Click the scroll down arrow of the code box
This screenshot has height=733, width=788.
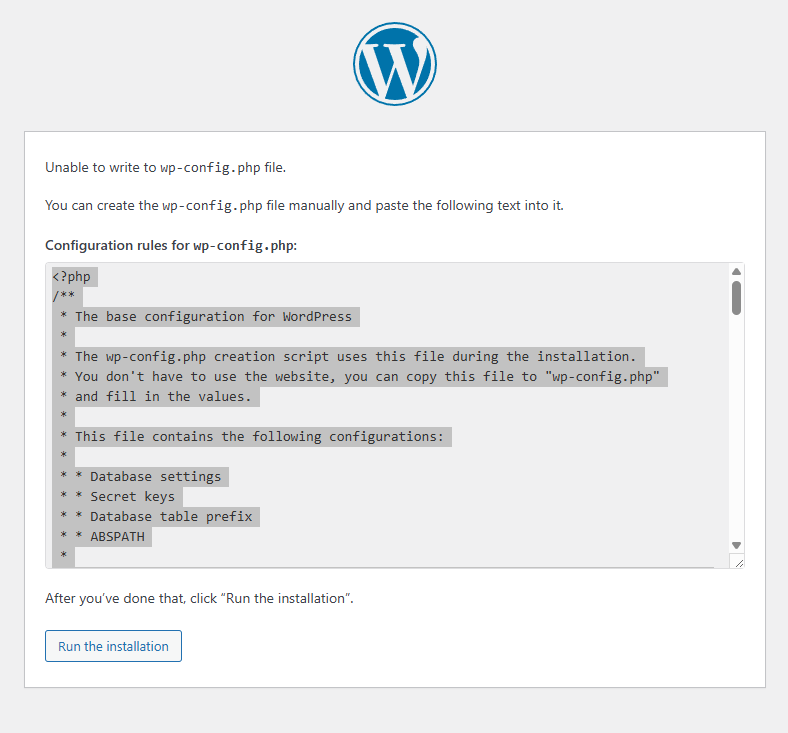(736, 545)
